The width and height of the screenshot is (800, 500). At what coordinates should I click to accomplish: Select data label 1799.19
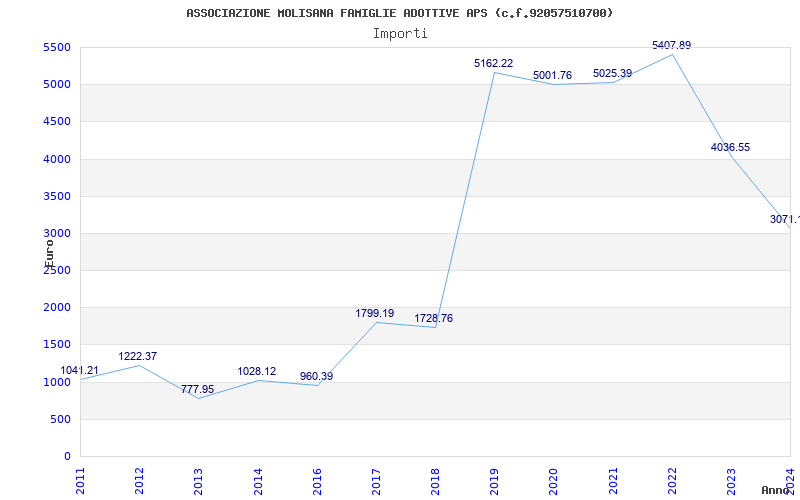point(375,314)
